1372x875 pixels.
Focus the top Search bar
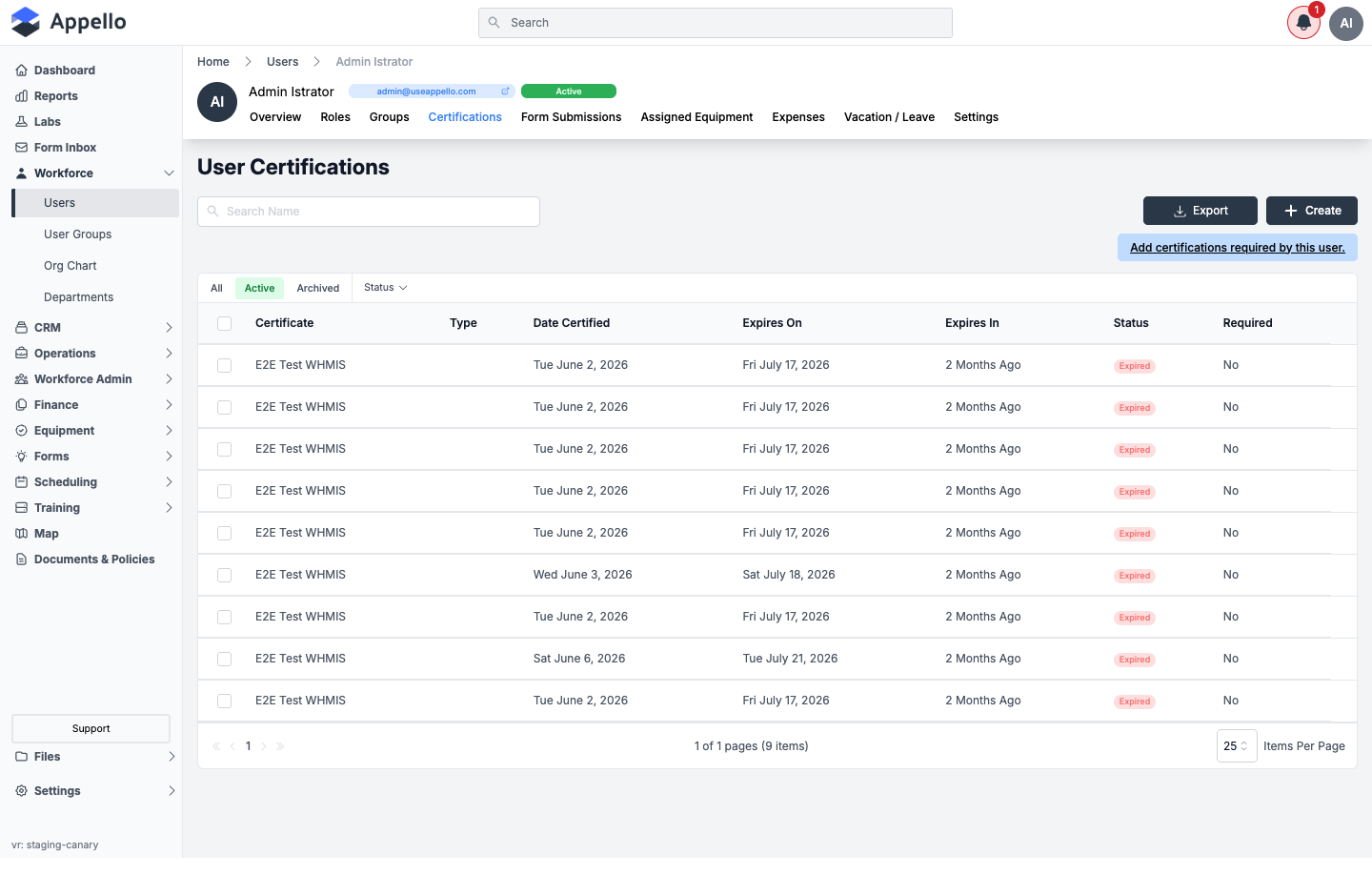[x=716, y=23]
